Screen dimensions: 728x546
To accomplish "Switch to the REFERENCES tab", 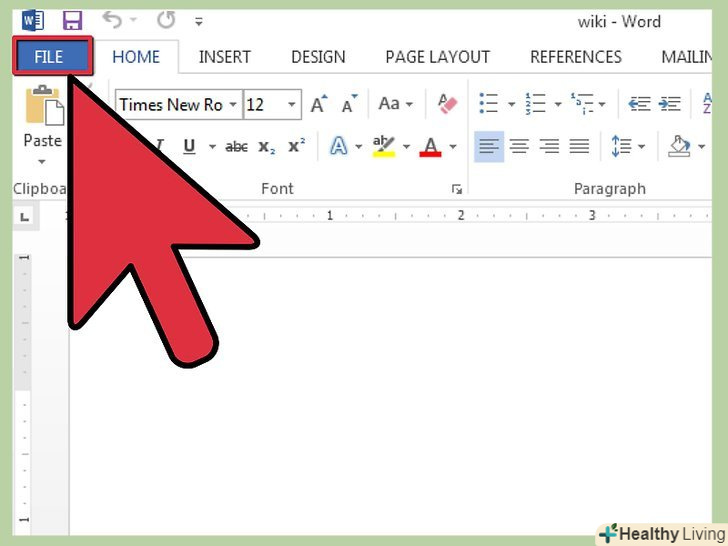I will [x=576, y=57].
